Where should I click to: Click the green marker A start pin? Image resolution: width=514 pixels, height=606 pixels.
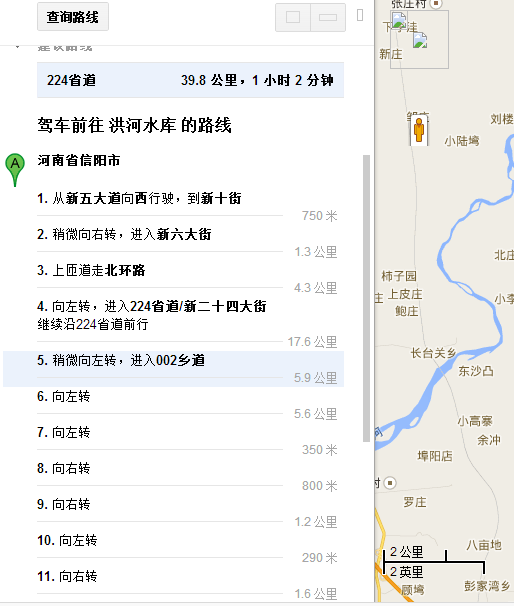click(15, 169)
